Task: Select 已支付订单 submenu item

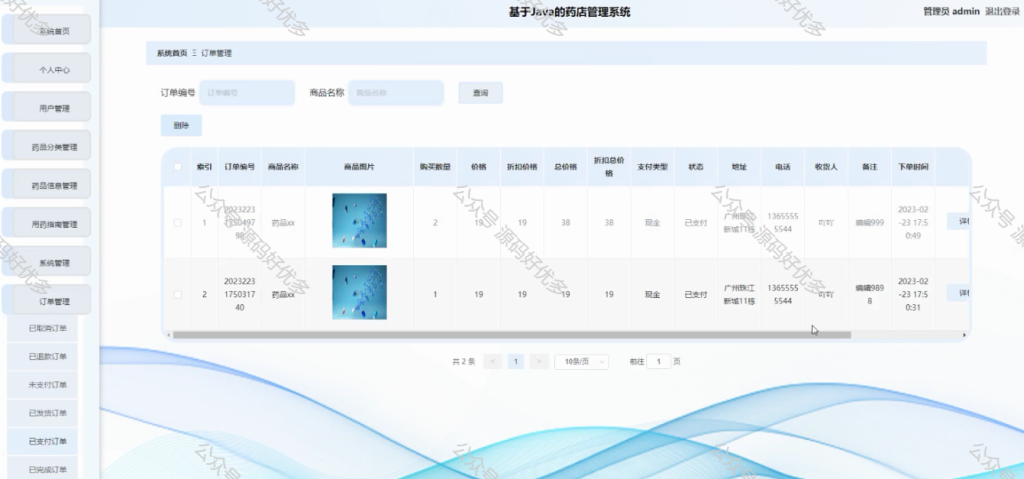Action: pyautogui.click(x=42, y=441)
